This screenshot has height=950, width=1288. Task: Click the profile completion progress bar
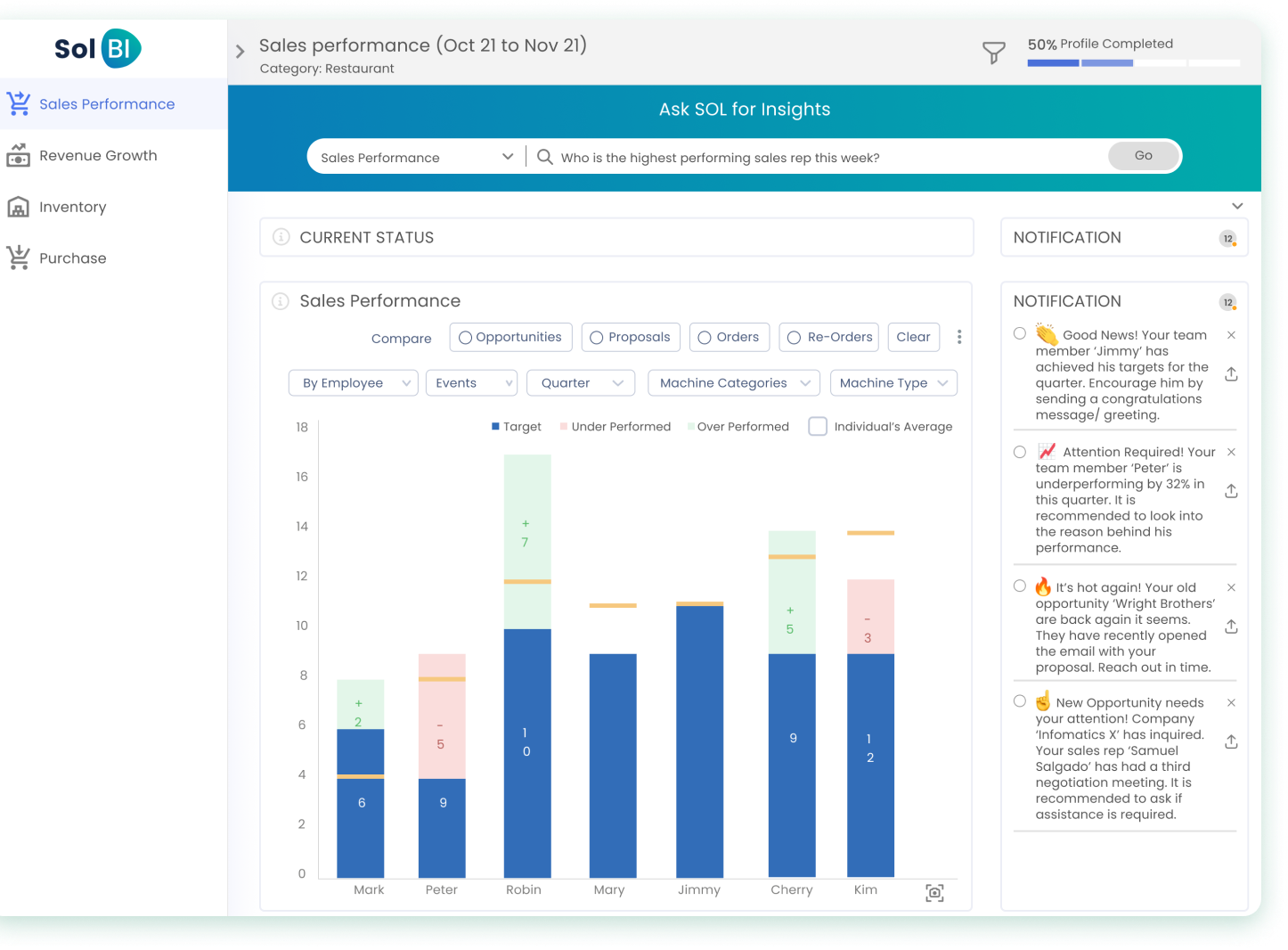click(x=1133, y=63)
